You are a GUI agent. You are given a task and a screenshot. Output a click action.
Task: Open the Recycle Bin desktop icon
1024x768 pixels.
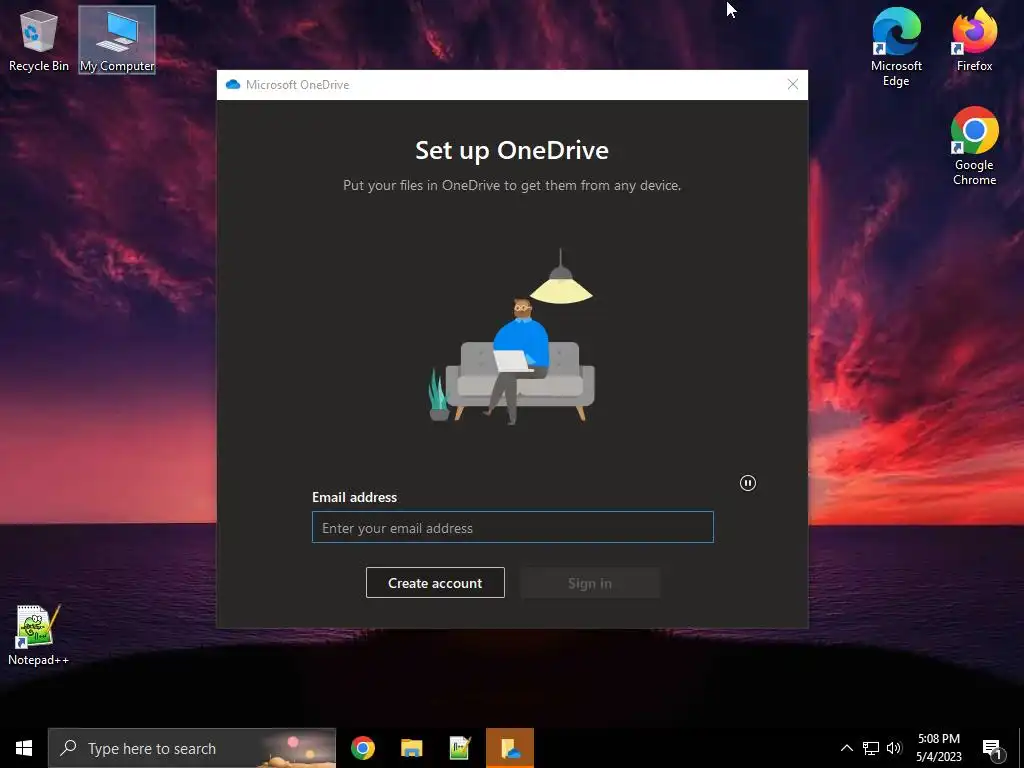pyautogui.click(x=39, y=40)
